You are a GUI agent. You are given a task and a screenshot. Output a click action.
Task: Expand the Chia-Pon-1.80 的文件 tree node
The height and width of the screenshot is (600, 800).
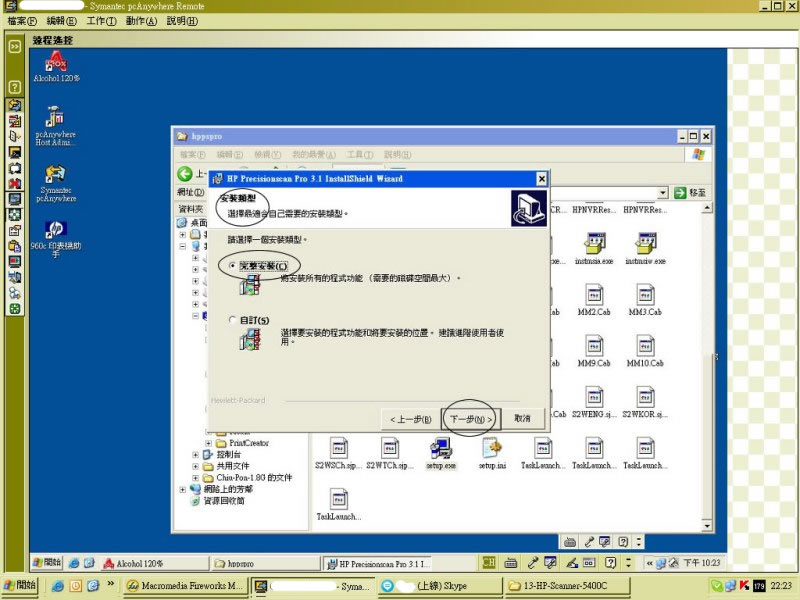(195, 478)
